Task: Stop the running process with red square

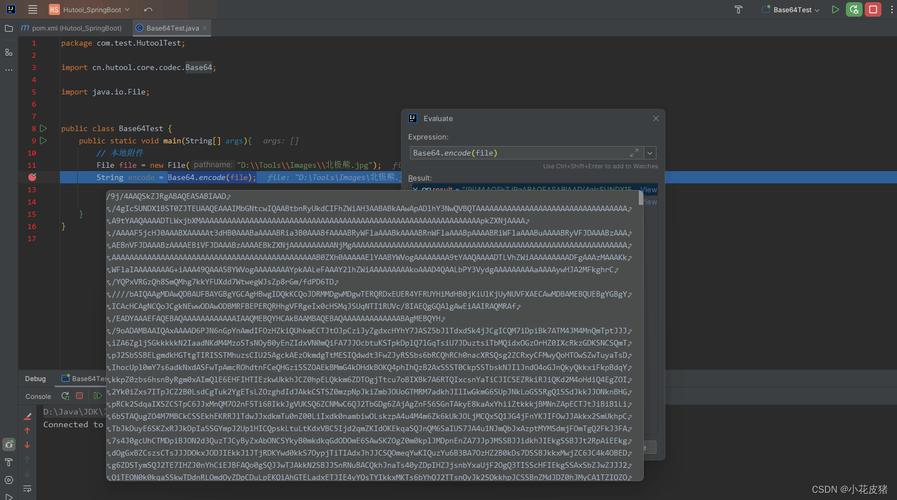Action: pos(873,9)
